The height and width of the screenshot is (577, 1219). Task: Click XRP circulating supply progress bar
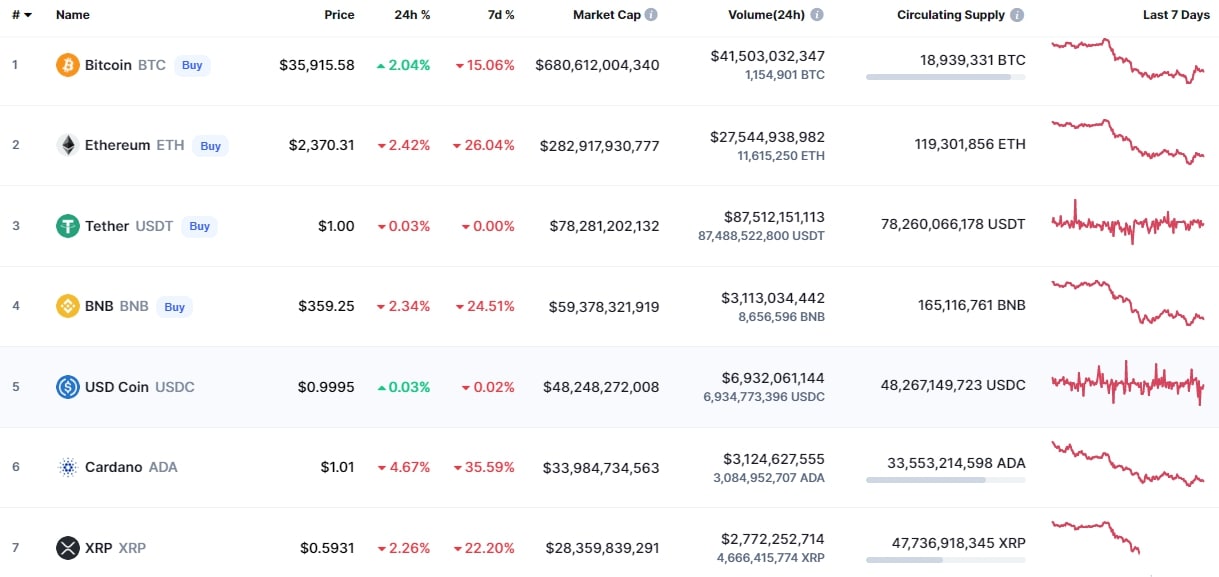click(x=946, y=560)
